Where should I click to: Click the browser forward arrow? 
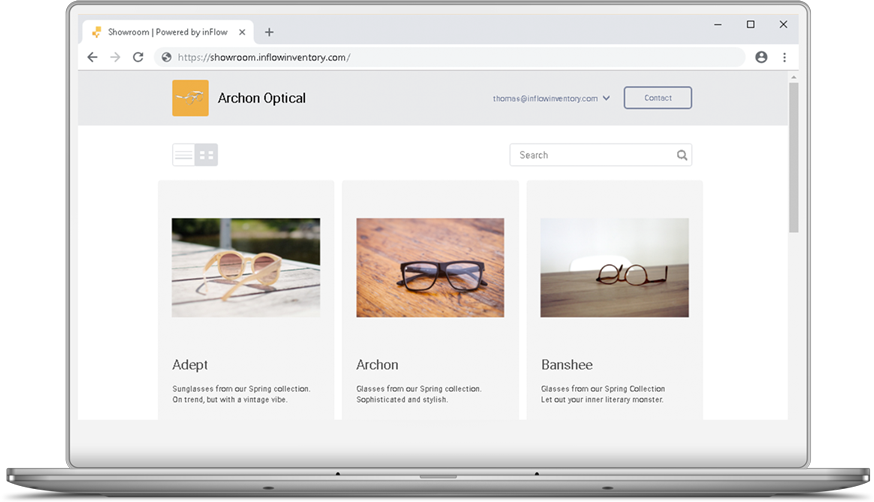(x=115, y=57)
